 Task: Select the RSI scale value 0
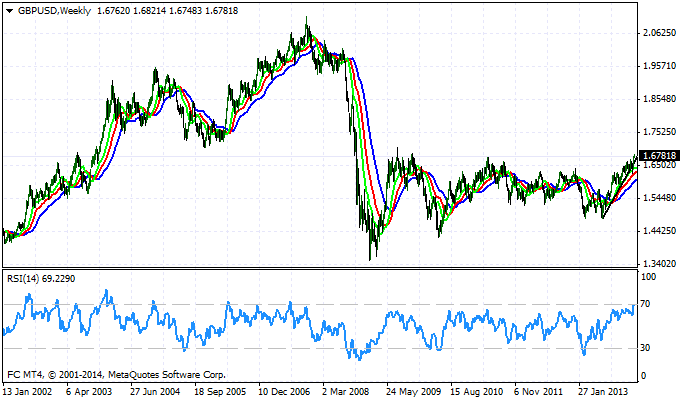[x=643, y=375]
